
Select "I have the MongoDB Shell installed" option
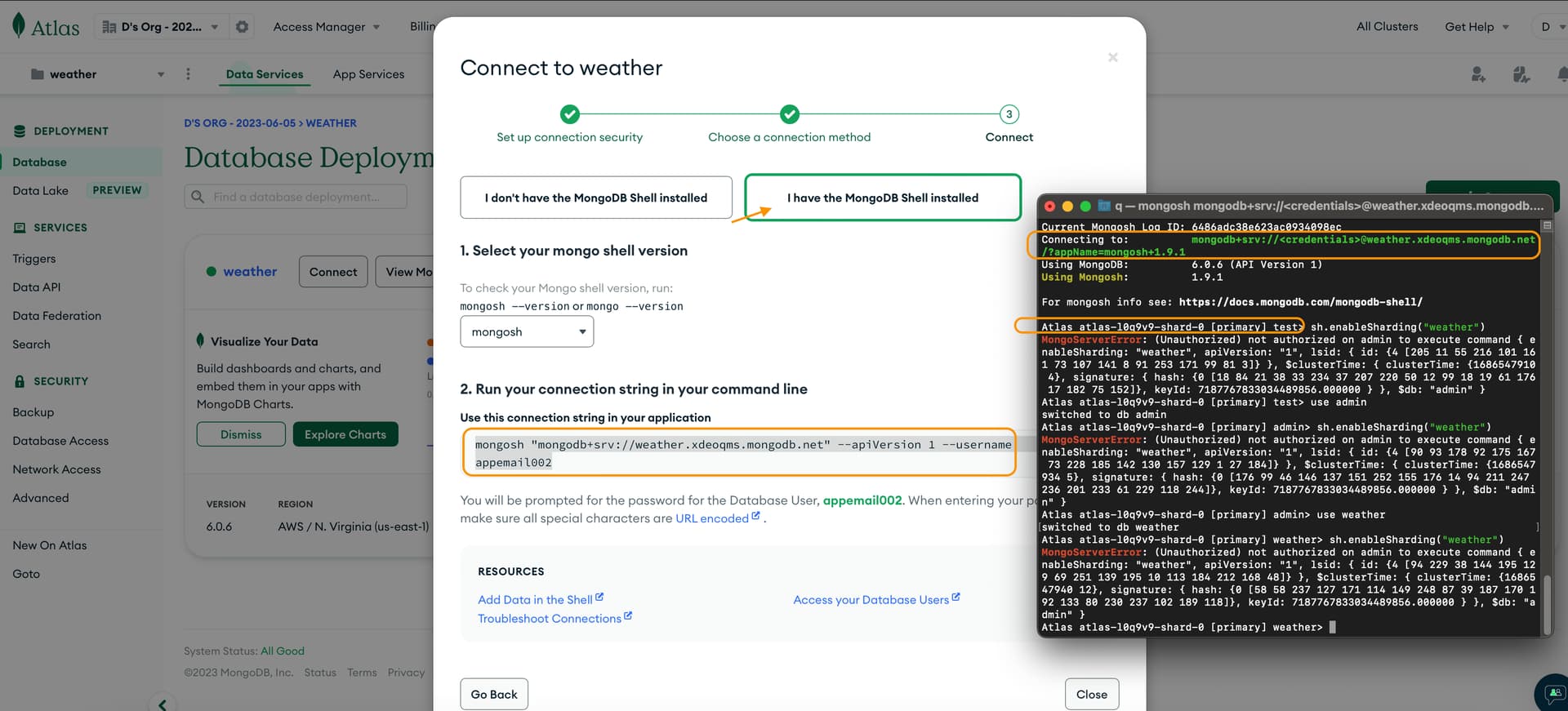pos(882,198)
